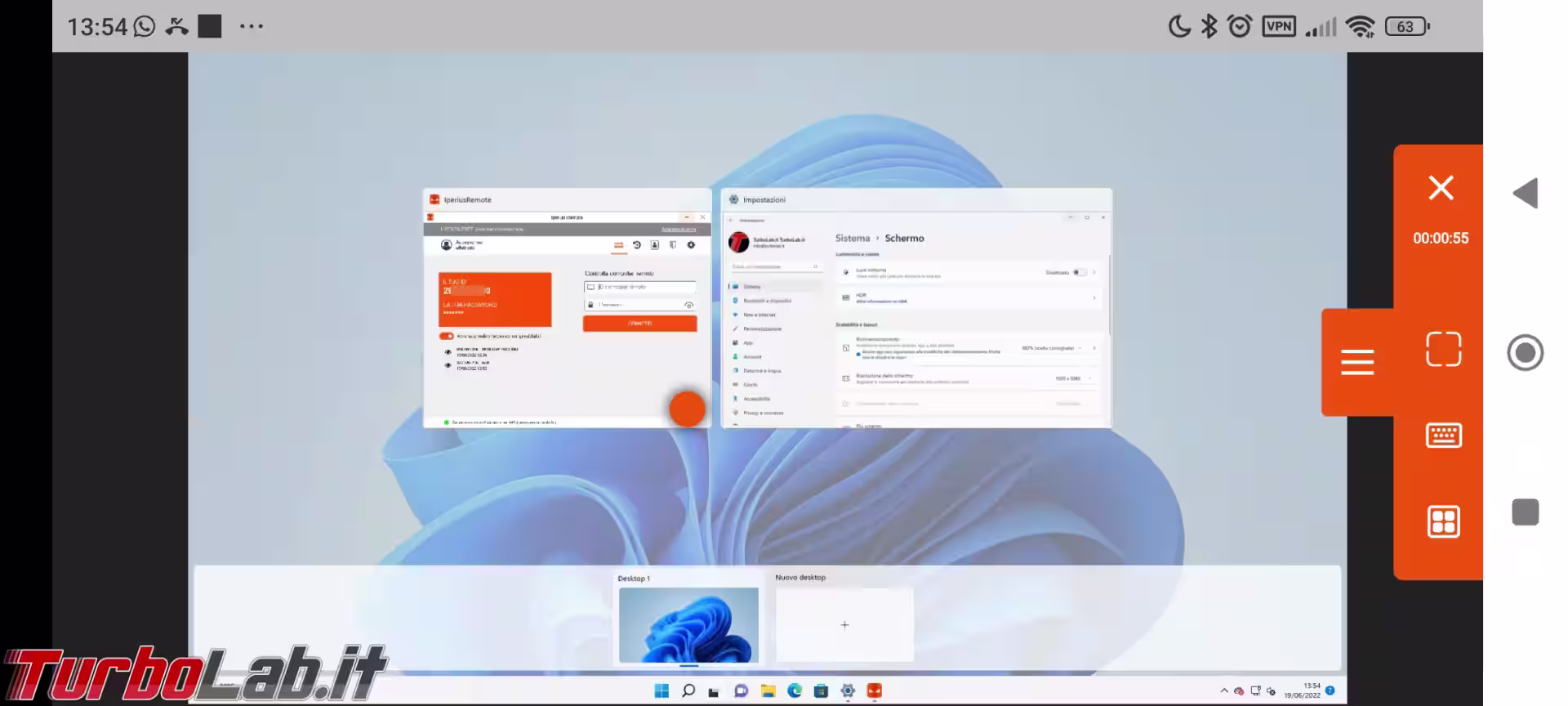Screen dimensions: 1568x706
Task: Tap Android recents square button
Action: tap(1525, 512)
